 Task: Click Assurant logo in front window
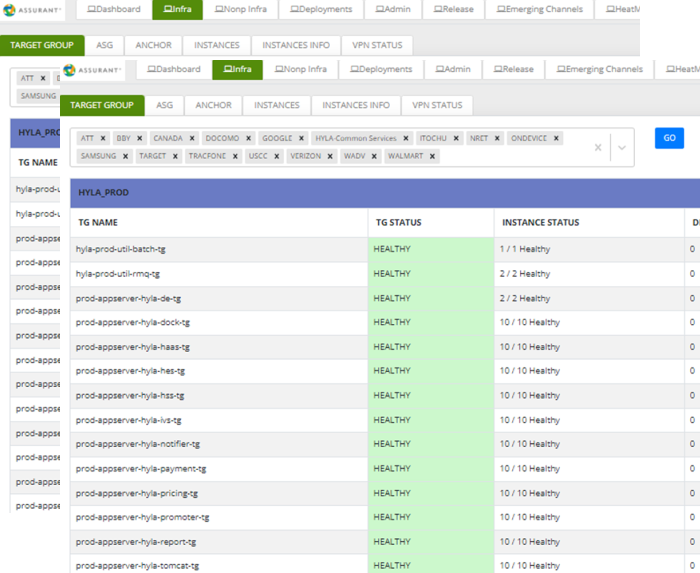coord(92,70)
